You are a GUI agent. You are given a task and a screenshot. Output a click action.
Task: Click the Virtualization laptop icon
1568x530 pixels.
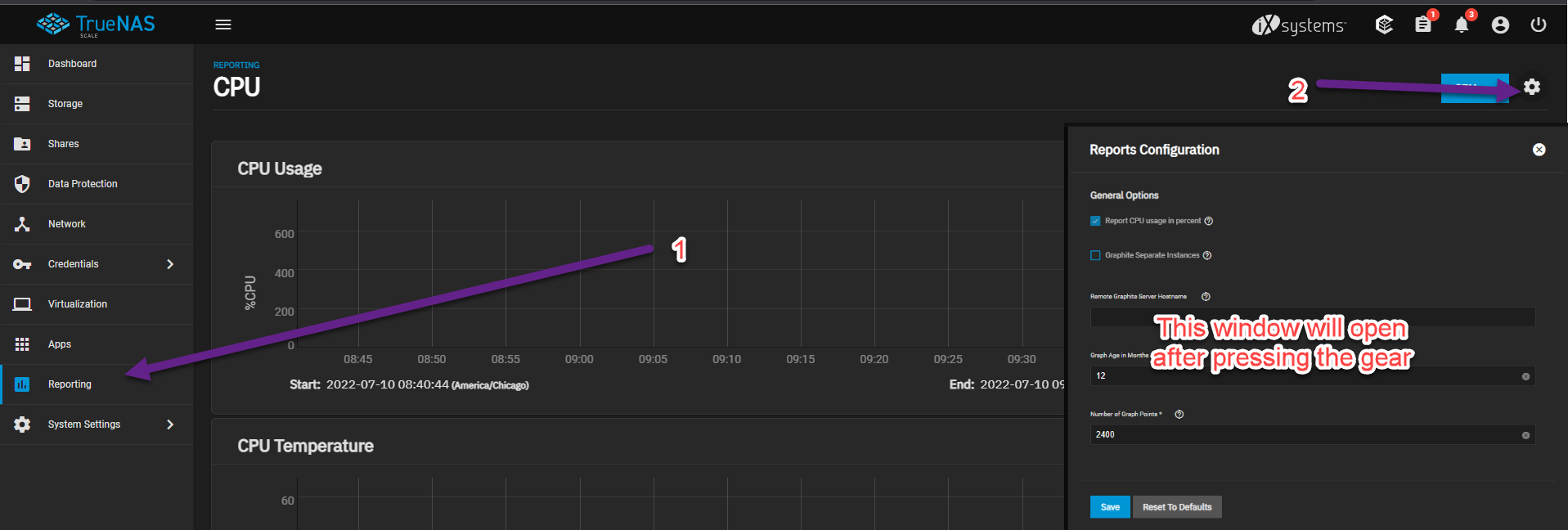pos(22,304)
